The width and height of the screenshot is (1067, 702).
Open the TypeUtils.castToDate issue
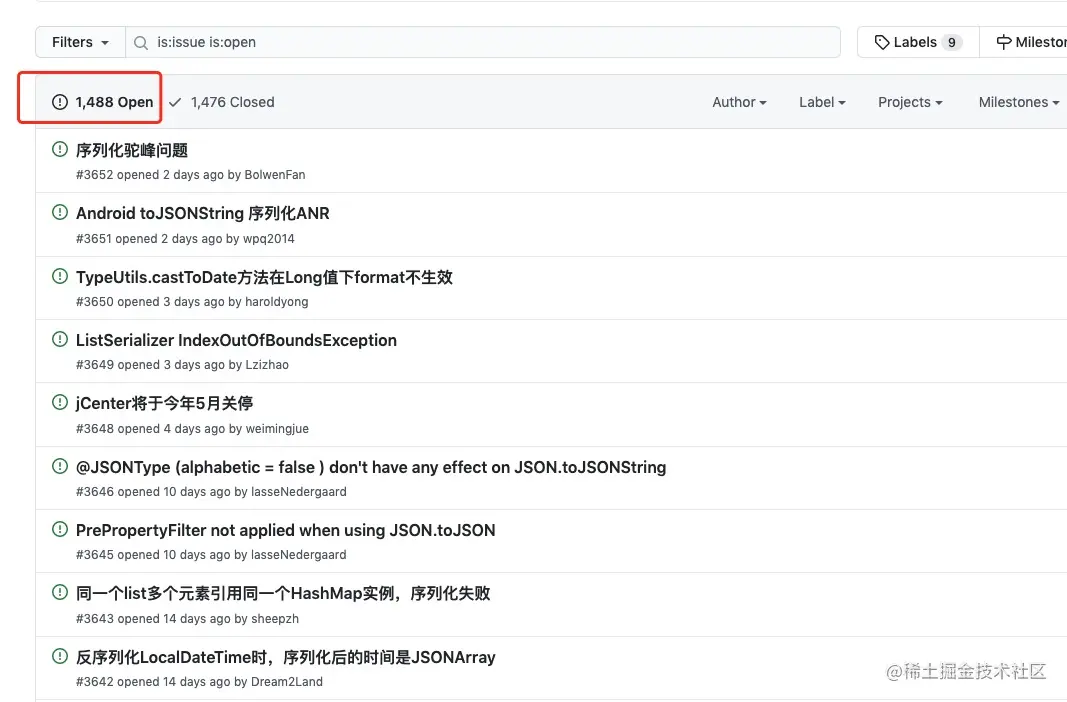coord(264,277)
